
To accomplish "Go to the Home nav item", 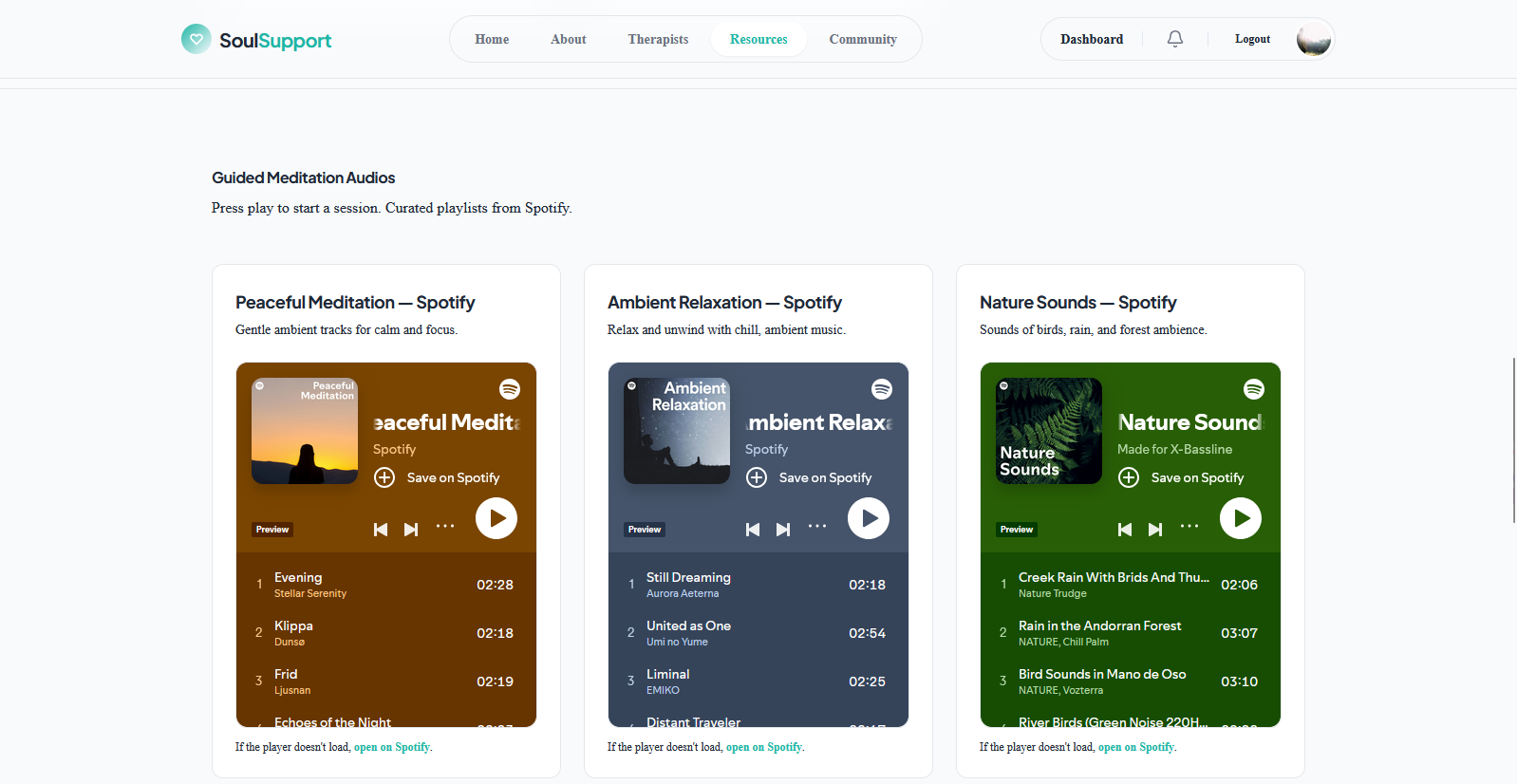I will click(x=492, y=39).
